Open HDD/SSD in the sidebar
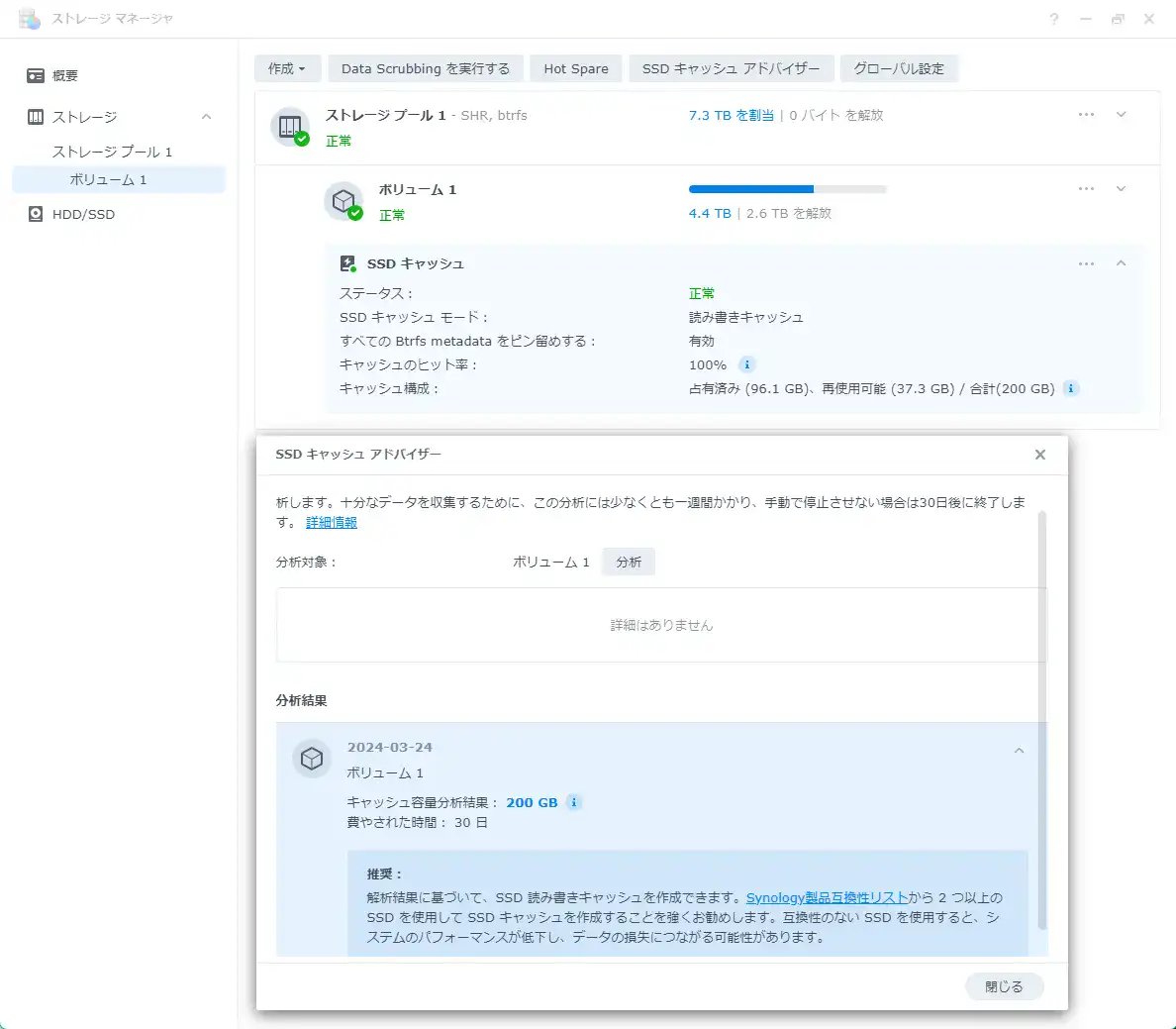Viewport: 1176px width, 1029px height. tap(83, 214)
